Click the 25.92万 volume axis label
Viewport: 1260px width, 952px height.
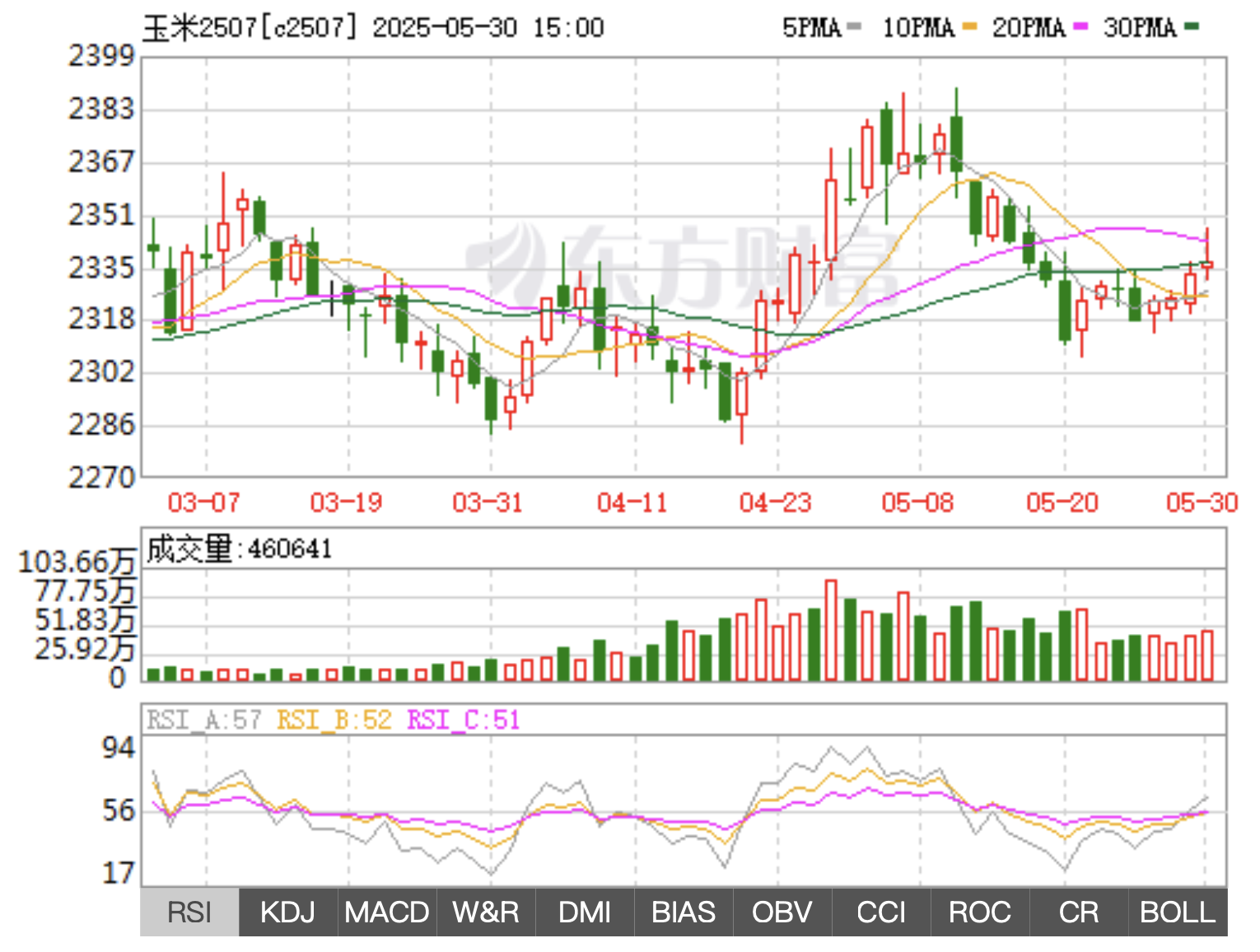(x=85, y=649)
